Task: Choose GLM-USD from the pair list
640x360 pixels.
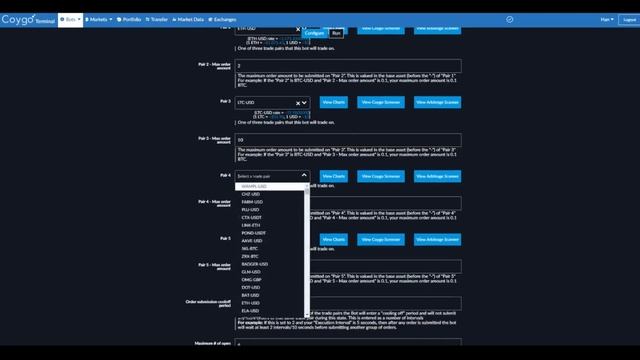Action: 270,272
